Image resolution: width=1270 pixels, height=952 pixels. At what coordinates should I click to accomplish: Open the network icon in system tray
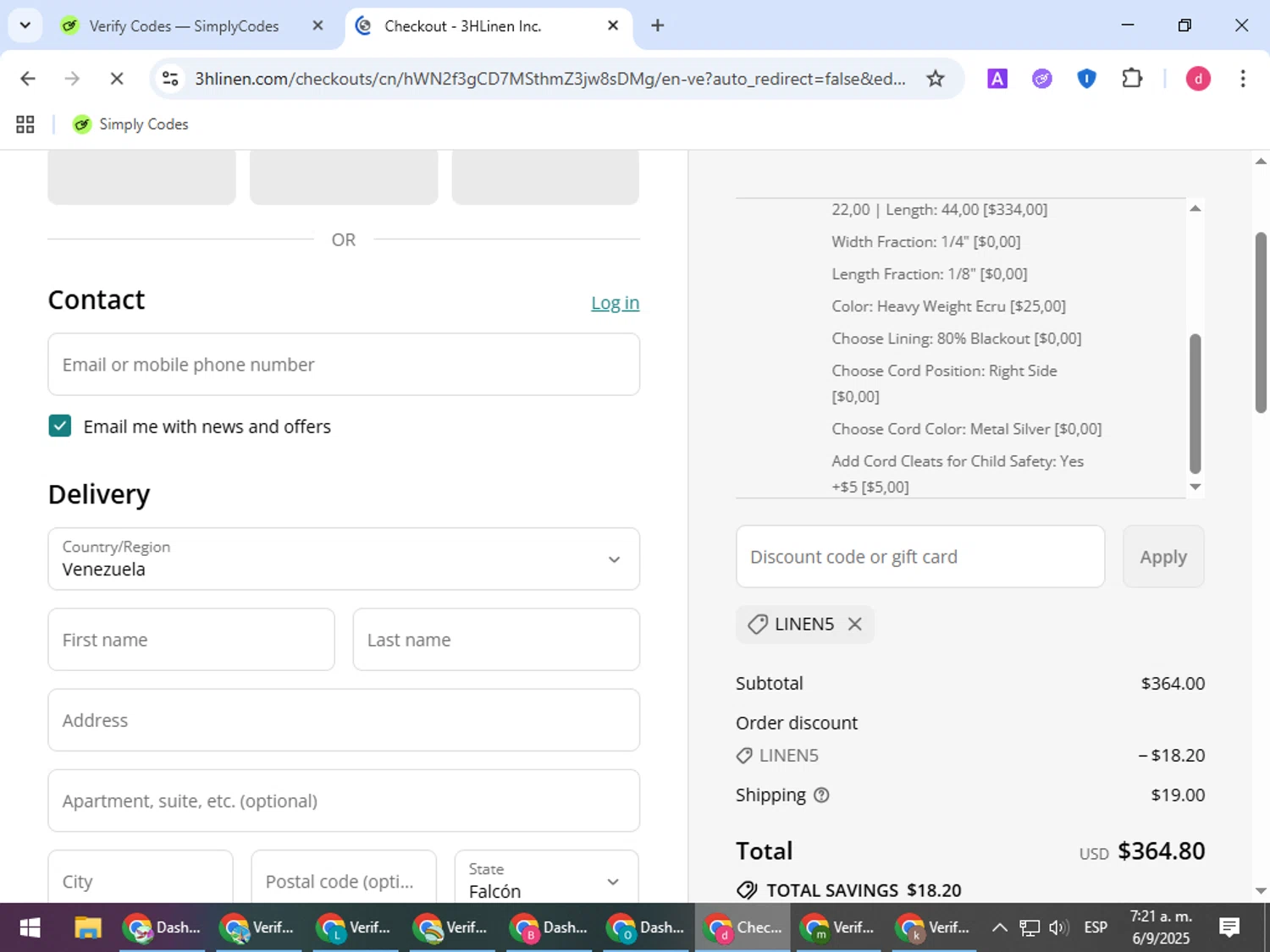[x=1030, y=927]
